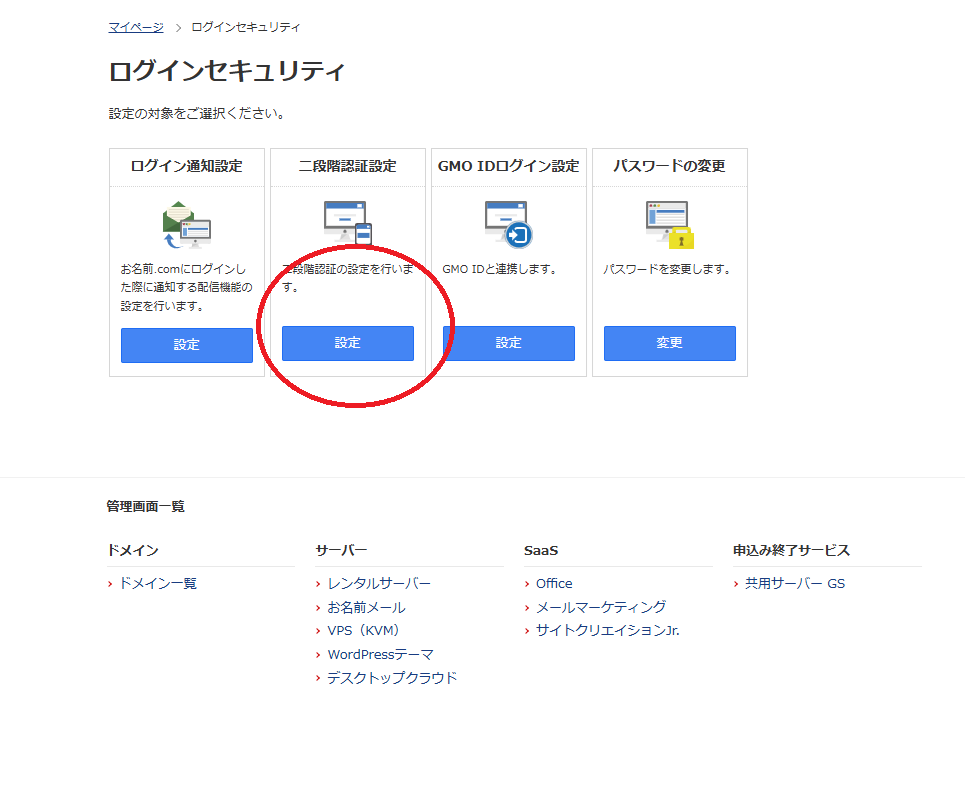This screenshot has height=808, width=965.
Task: Click 設定 button under 二段階認証設定
Action: click(348, 343)
